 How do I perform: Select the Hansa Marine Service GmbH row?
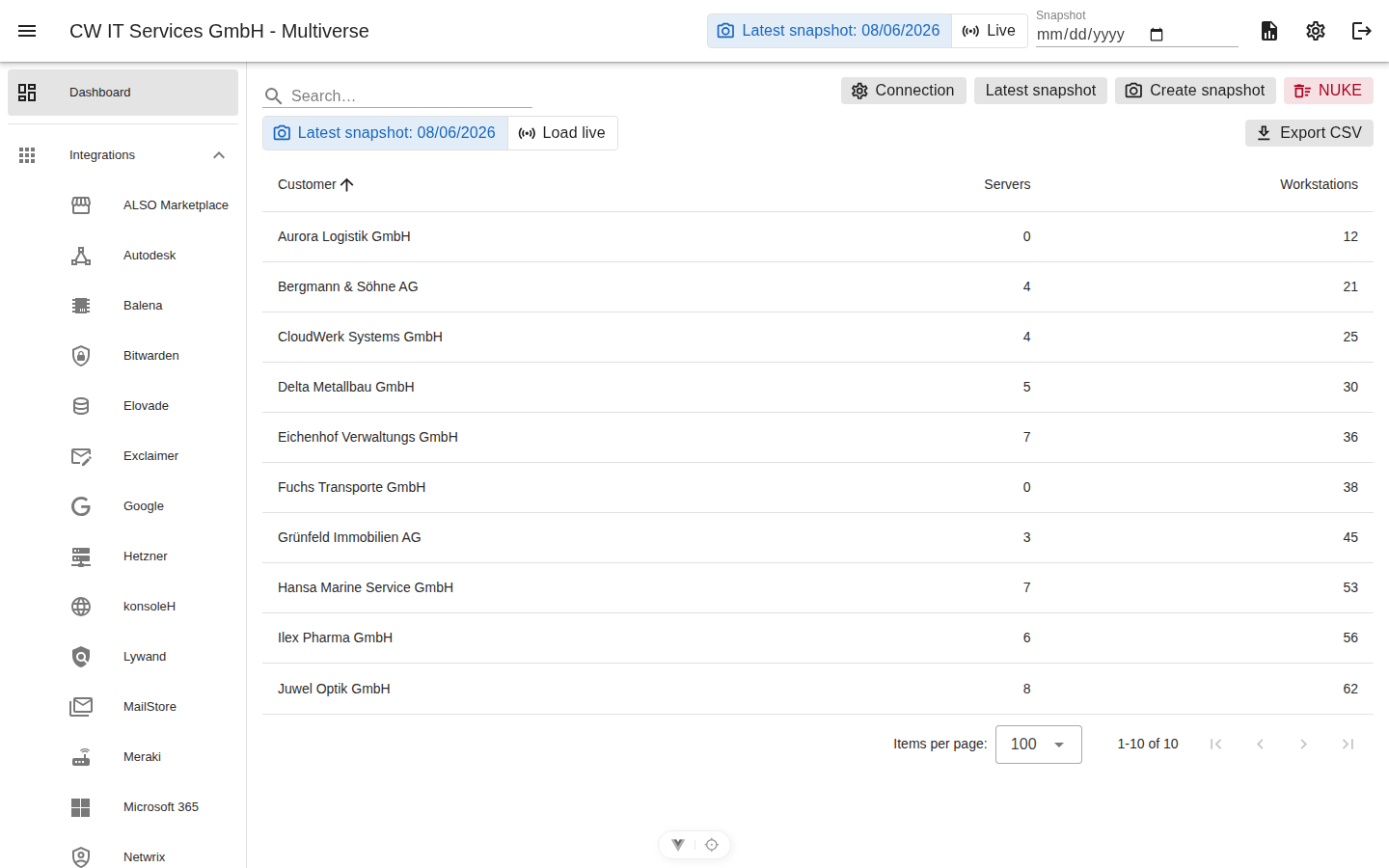818,587
